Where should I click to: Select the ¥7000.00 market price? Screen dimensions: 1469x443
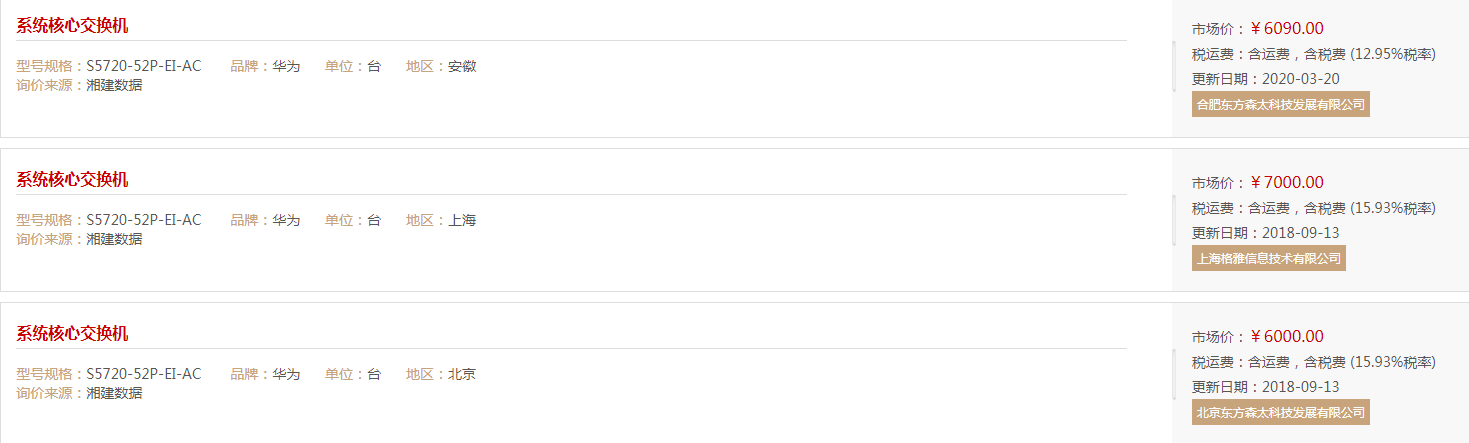tap(1287, 182)
